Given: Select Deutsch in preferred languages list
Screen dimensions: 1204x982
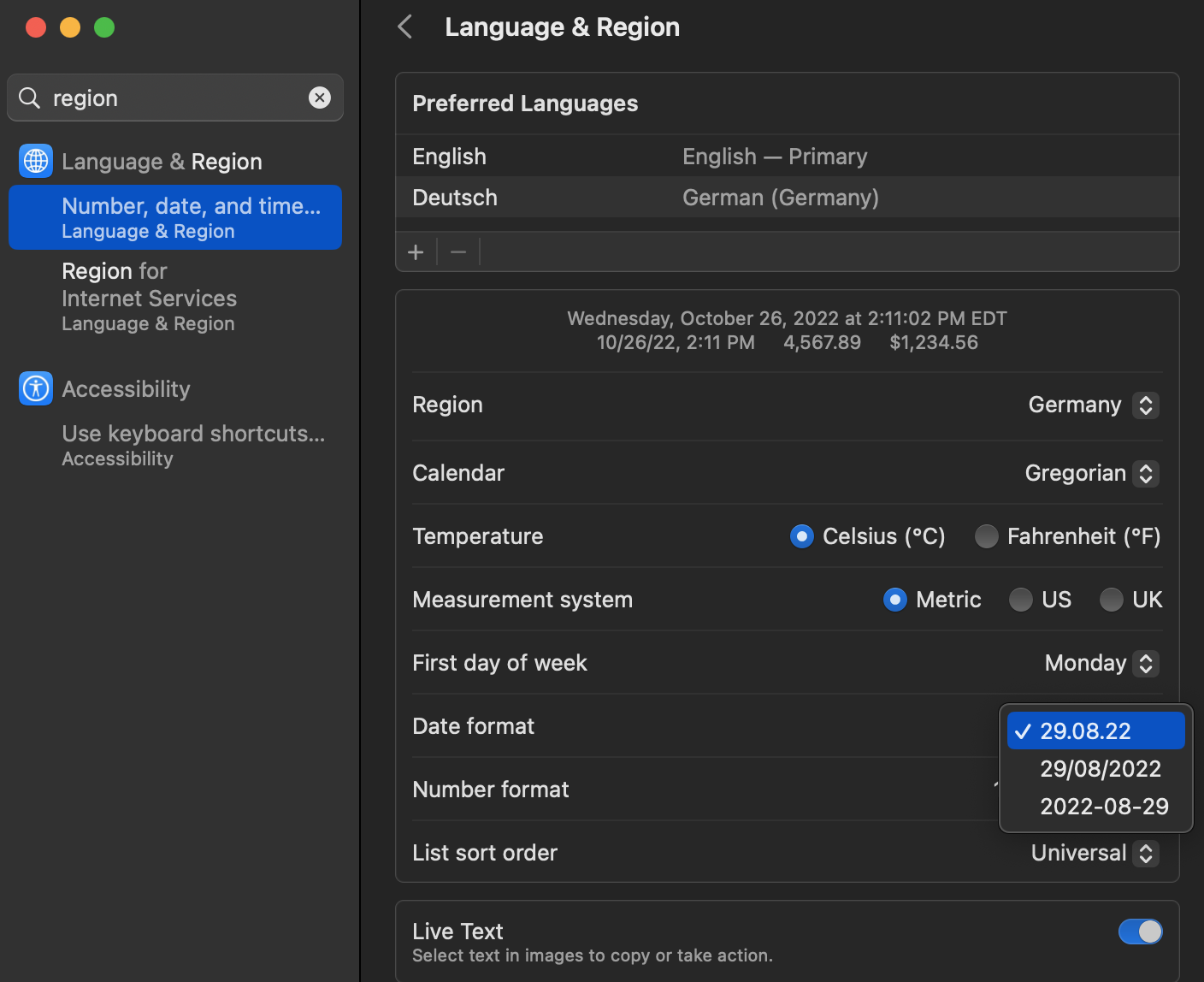Looking at the screenshot, I should (x=455, y=198).
